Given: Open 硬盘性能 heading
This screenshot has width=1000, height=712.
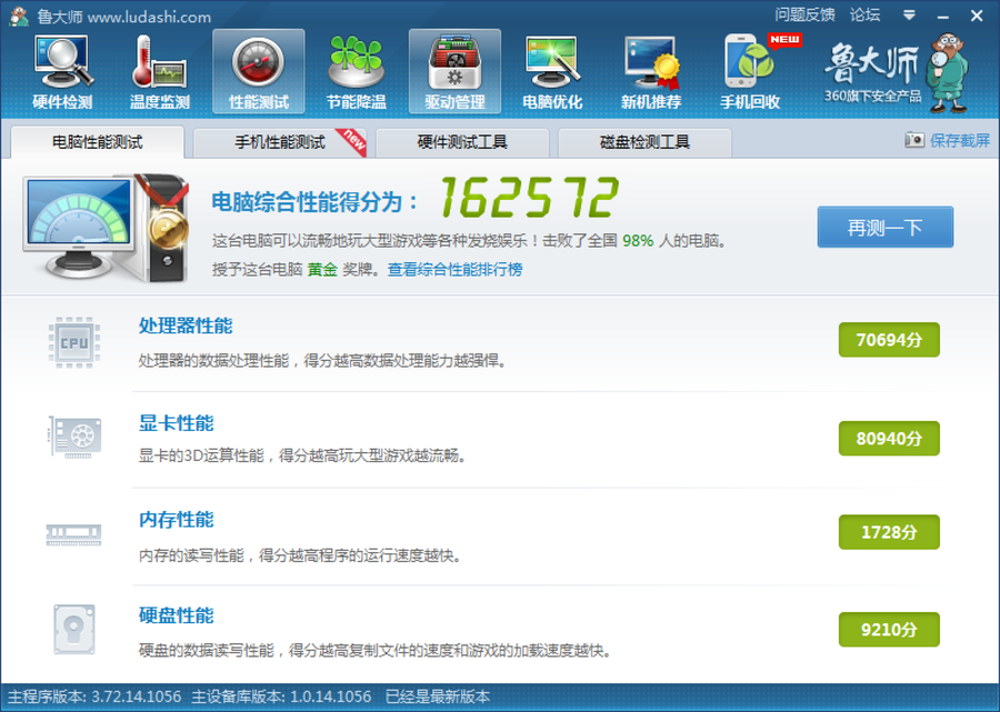Looking at the screenshot, I should [x=177, y=616].
